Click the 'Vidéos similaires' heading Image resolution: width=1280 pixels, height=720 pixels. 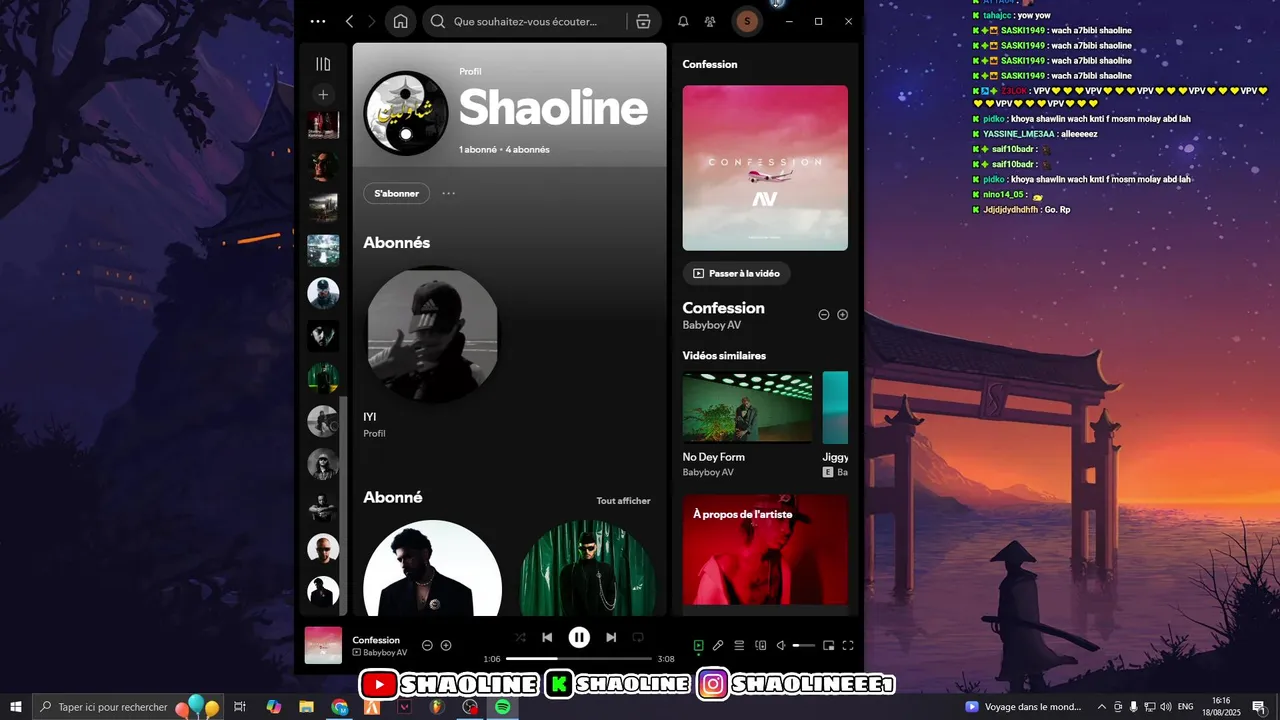724,356
